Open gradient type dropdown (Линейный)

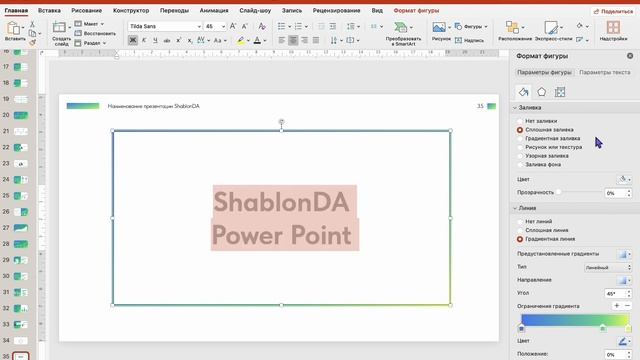[x=608, y=268]
